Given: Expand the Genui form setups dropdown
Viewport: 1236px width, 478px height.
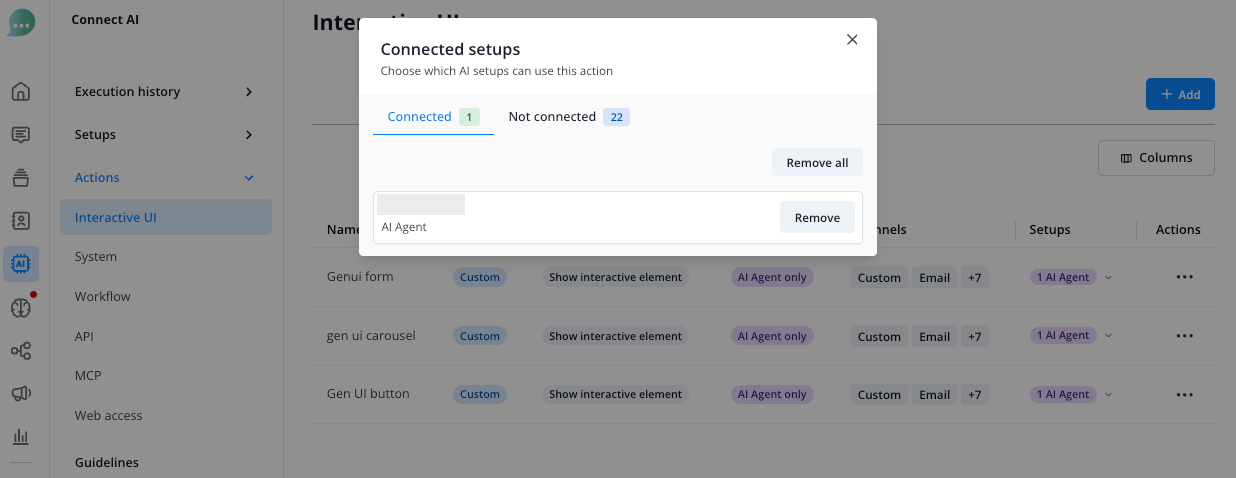Looking at the screenshot, I should (x=1109, y=277).
